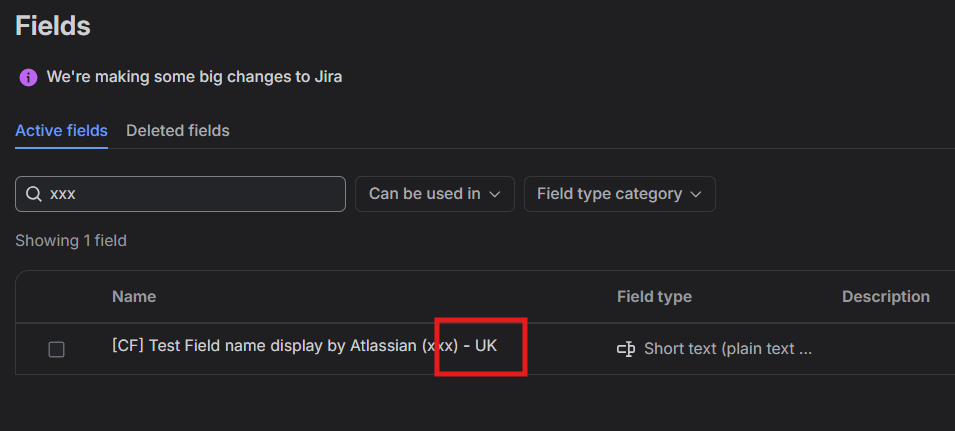Switch to the Deleted fields tab
This screenshot has height=431, width=955.
click(x=178, y=131)
